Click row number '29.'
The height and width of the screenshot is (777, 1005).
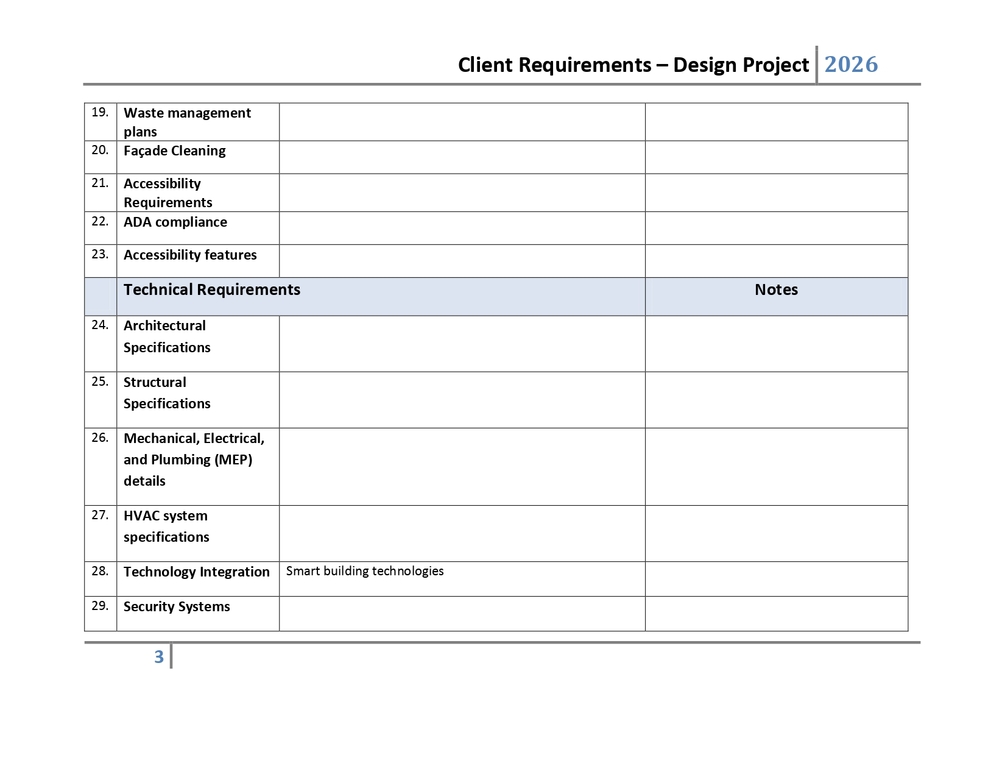coord(100,605)
